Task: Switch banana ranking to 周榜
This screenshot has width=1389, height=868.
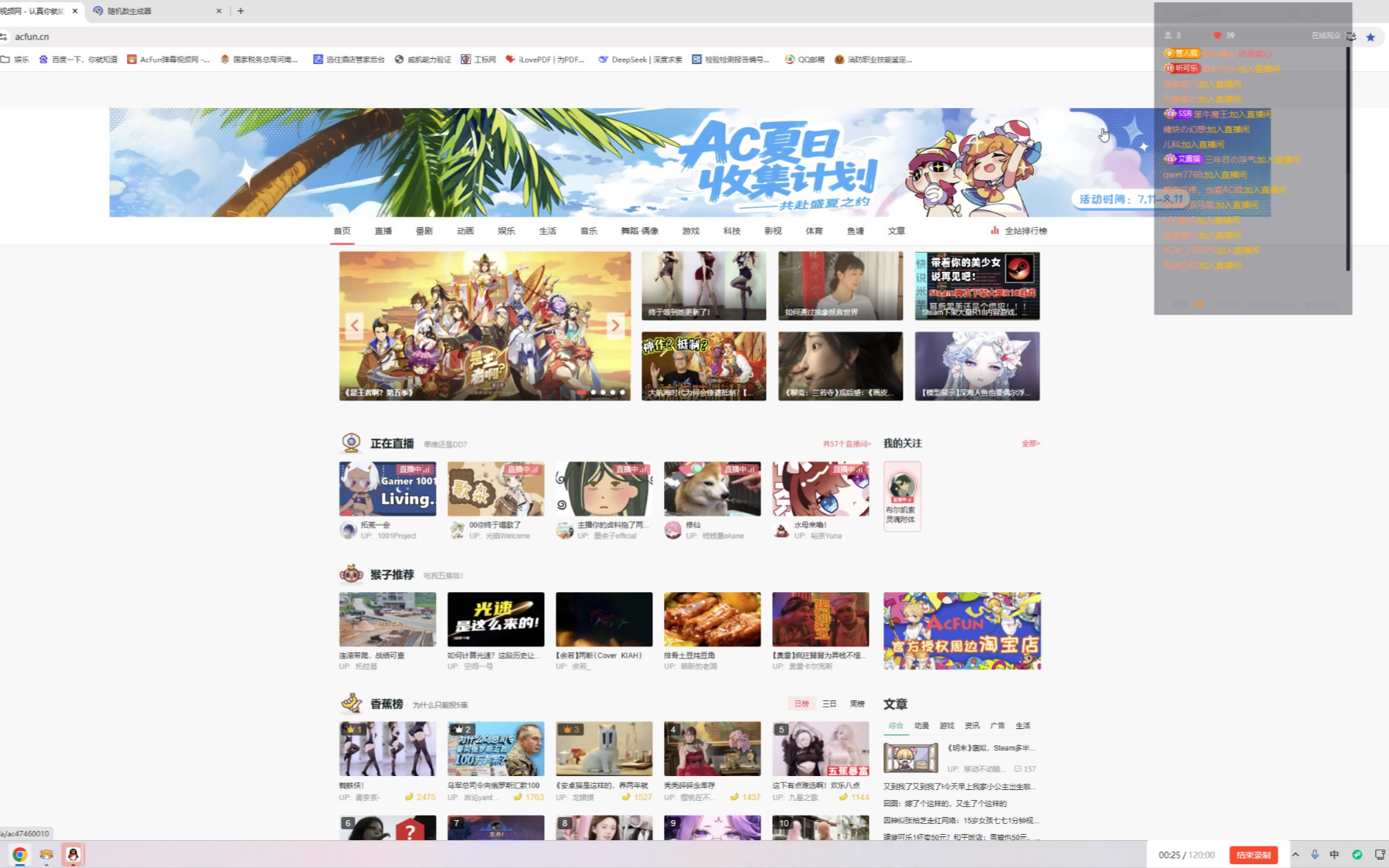Action: click(857, 703)
